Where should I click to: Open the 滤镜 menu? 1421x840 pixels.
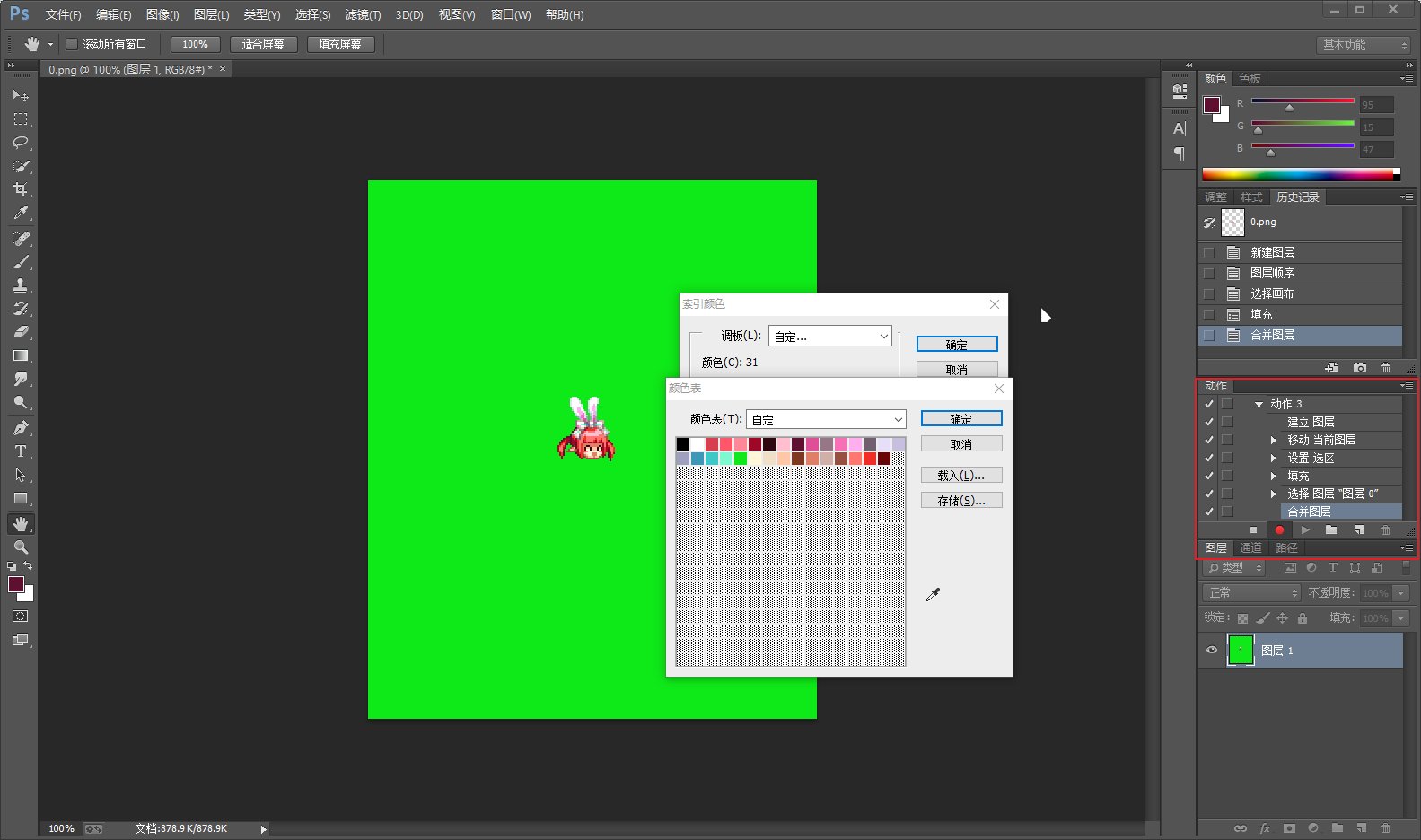tap(363, 14)
